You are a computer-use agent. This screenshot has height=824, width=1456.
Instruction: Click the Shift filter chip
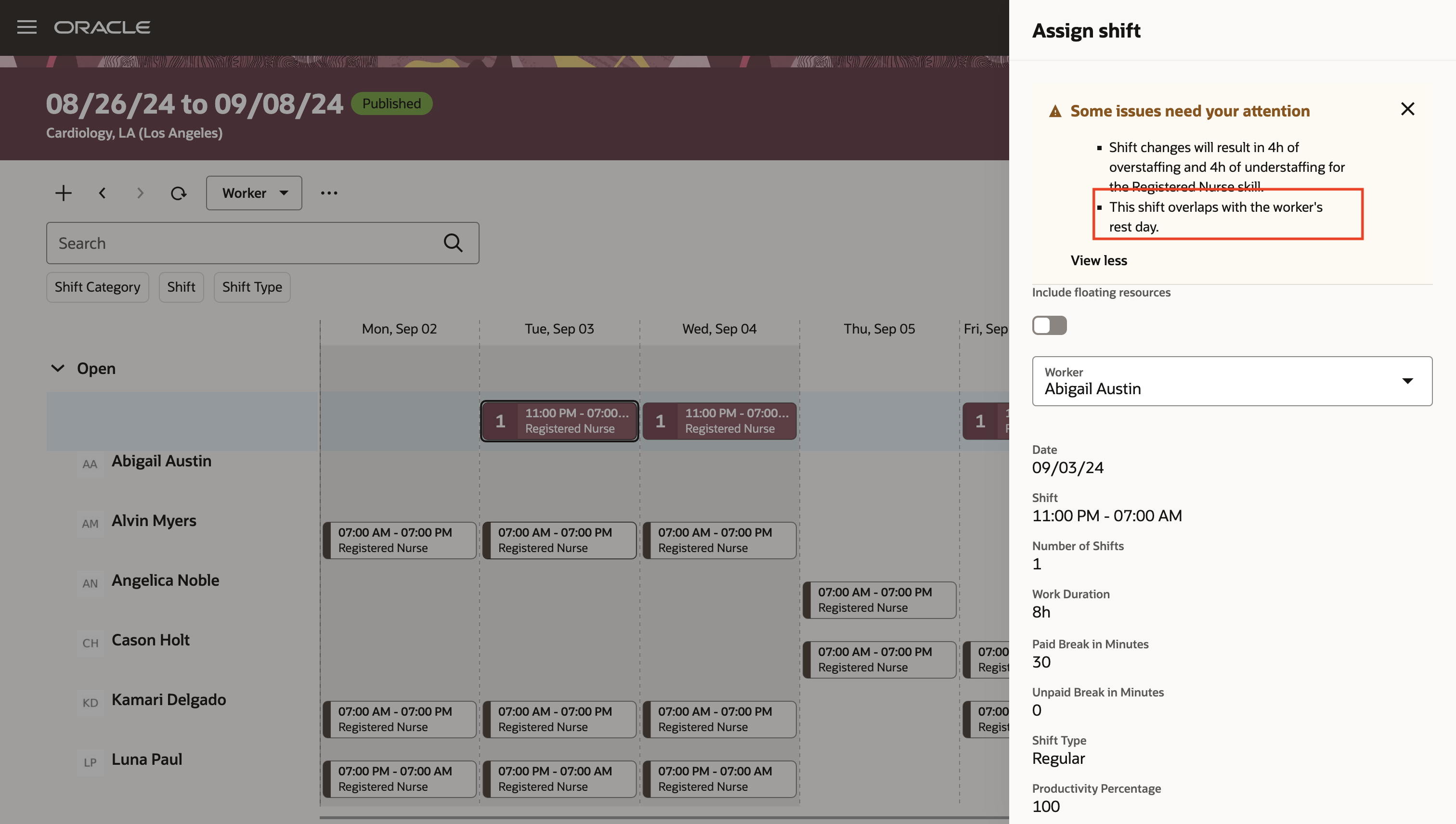point(181,287)
